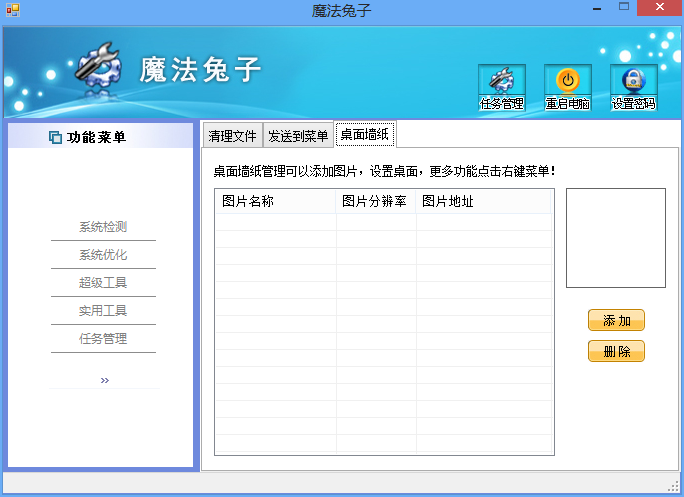The image size is (684, 497).
Task: Sort by 图片分辨率 column header
Action: pyautogui.click(x=376, y=201)
